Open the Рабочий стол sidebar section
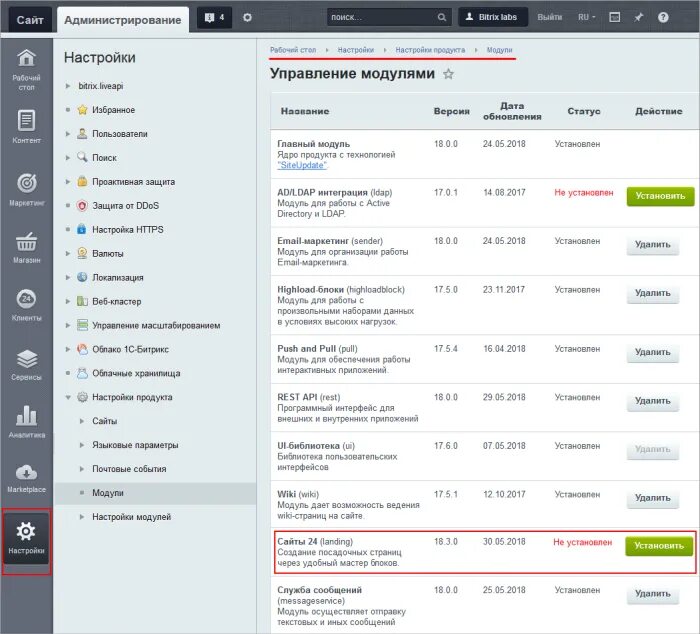Screen dimensions: 700x634 (x=26, y=70)
